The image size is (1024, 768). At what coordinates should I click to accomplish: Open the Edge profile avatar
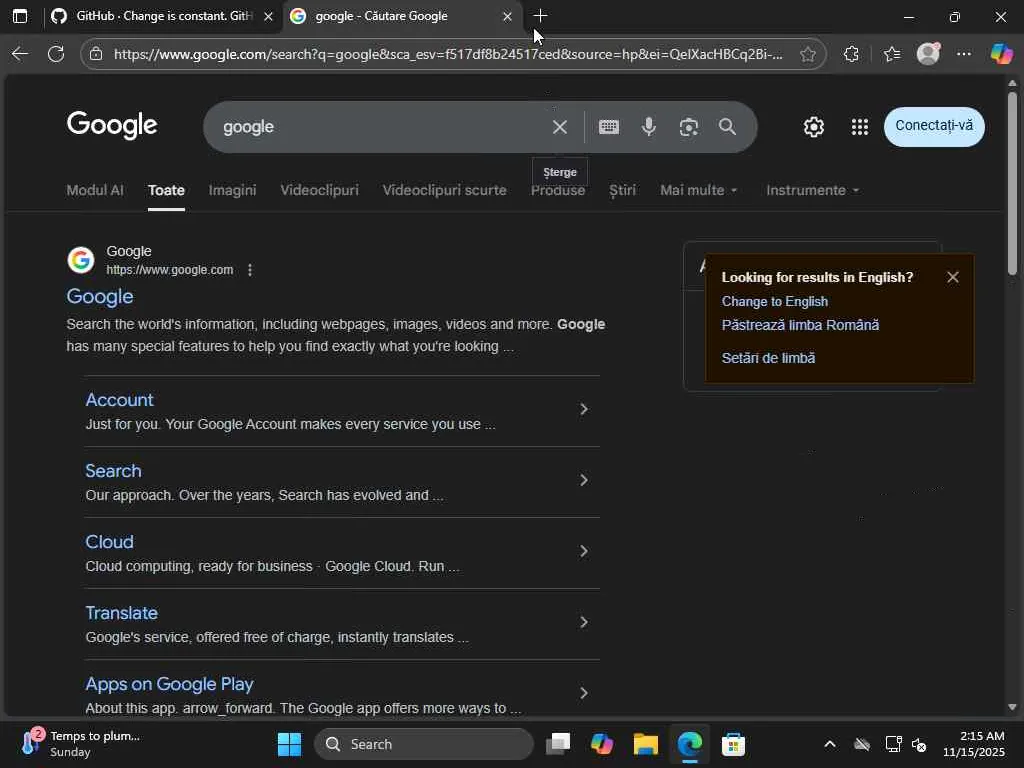coord(928,54)
